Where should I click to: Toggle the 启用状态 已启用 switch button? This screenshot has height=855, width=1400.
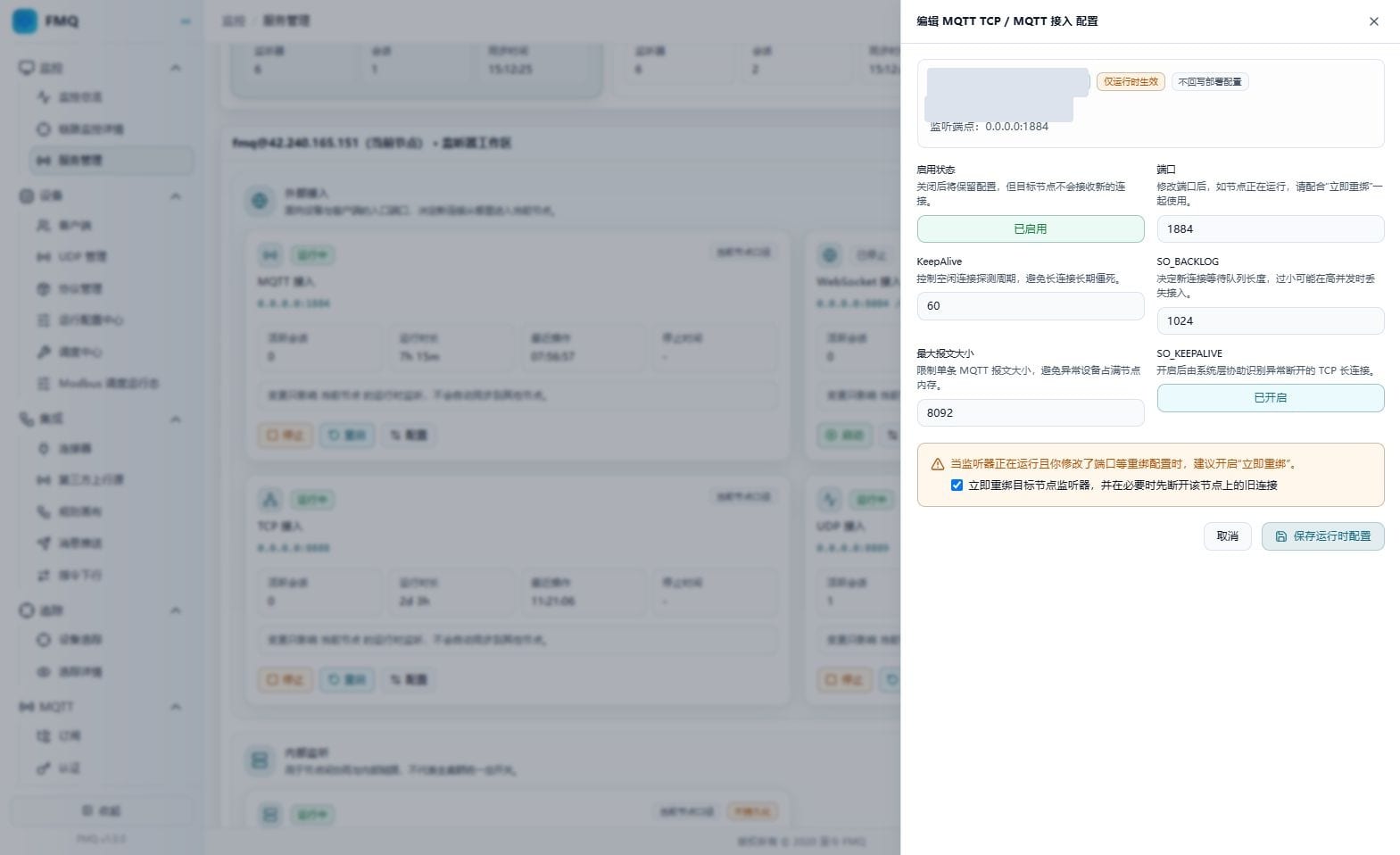tap(1031, 228)
